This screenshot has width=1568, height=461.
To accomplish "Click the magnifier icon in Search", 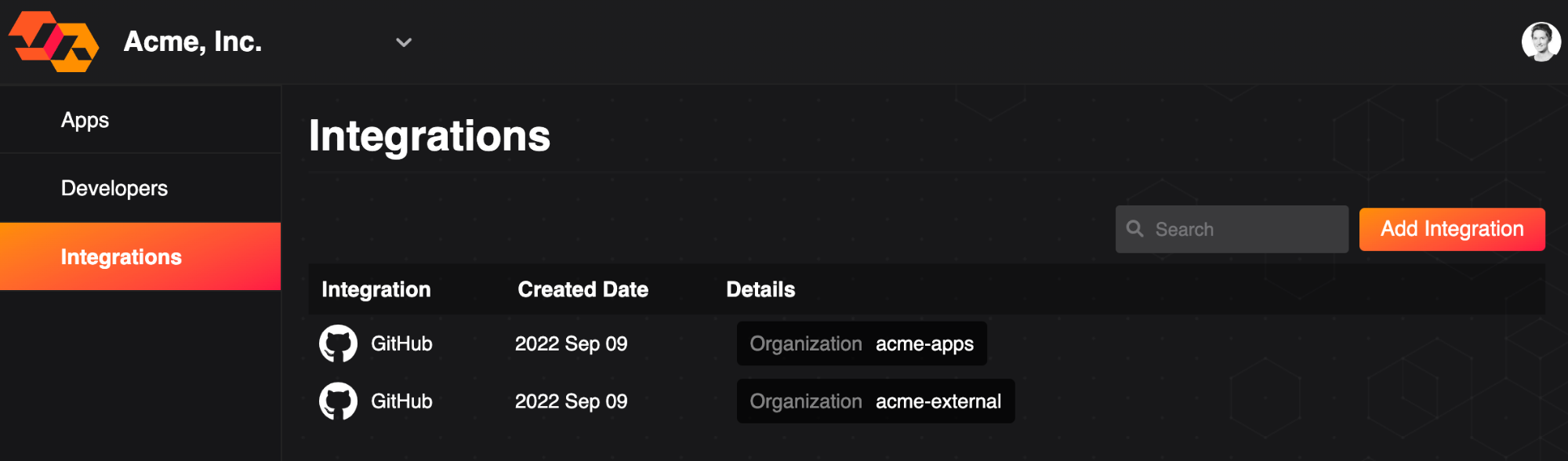I will click(x=1134, y=229).
